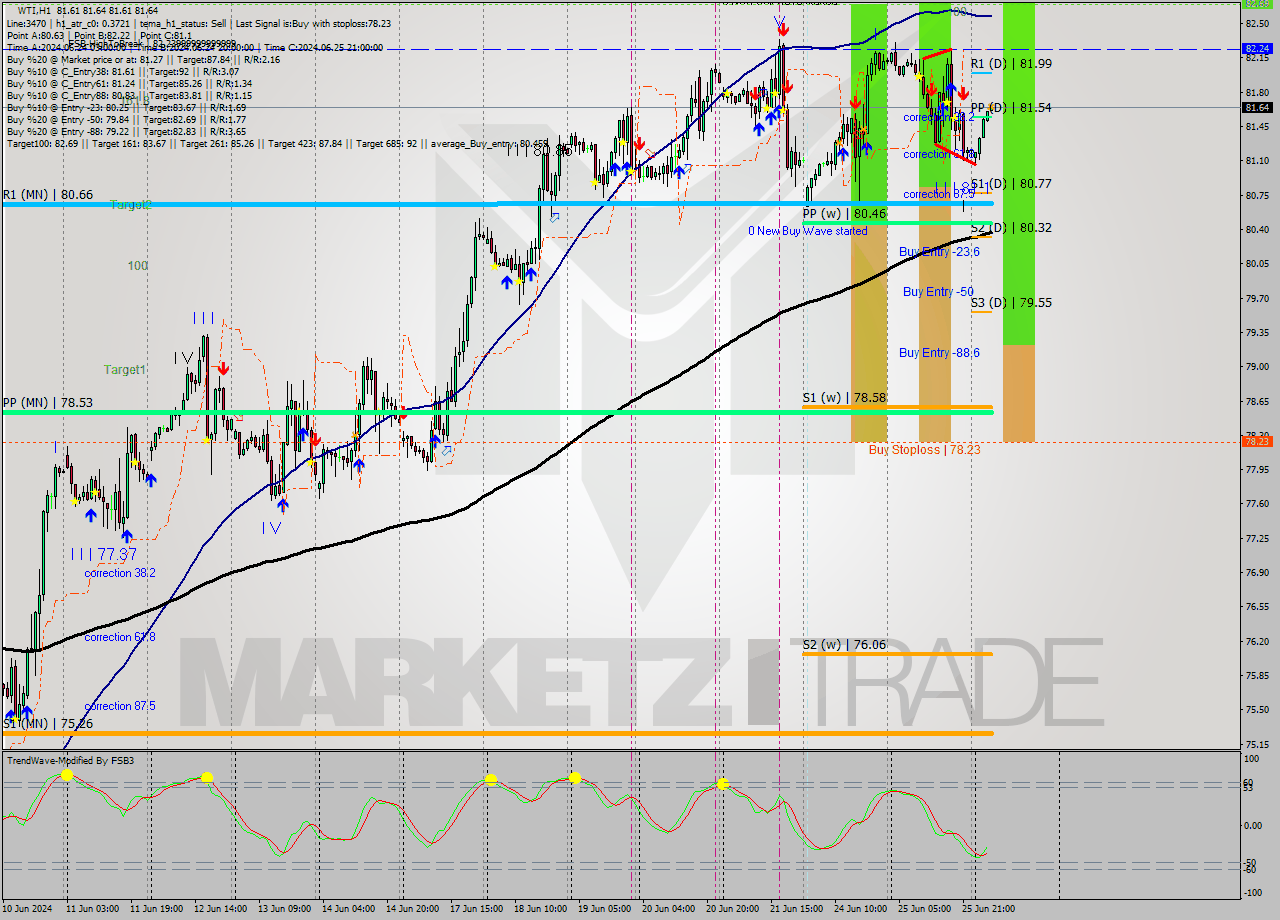
Task: Click the blue 82.24 price tag on axis
Action: [x=1257, y=48]
